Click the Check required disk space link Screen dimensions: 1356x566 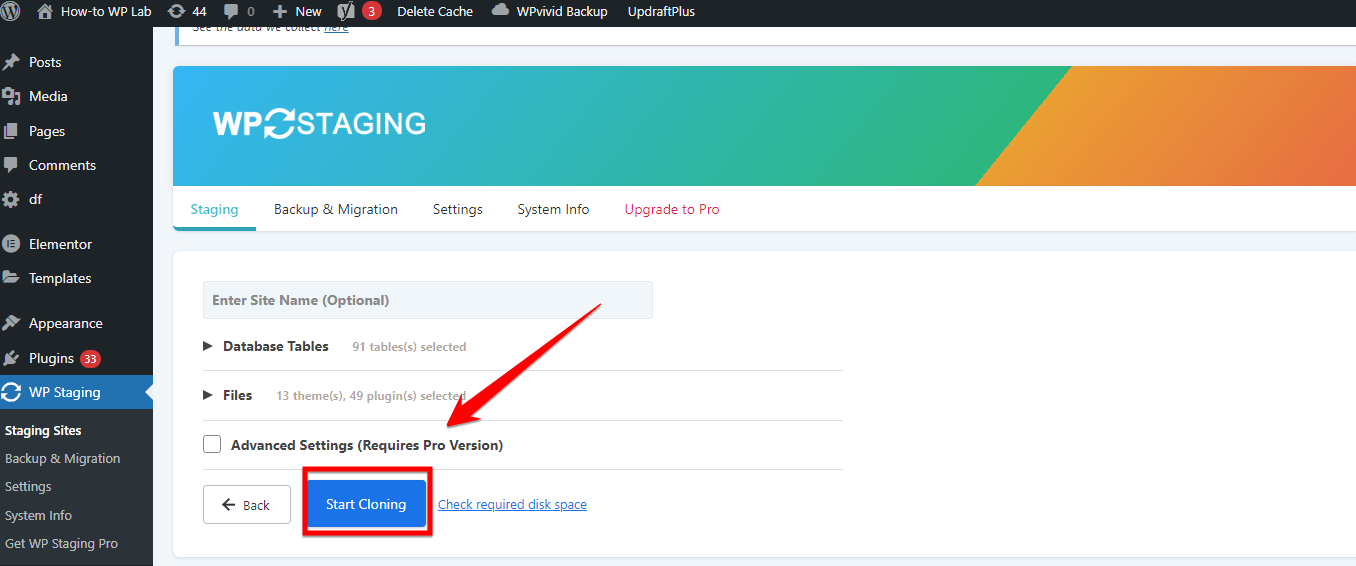[512, 505]
